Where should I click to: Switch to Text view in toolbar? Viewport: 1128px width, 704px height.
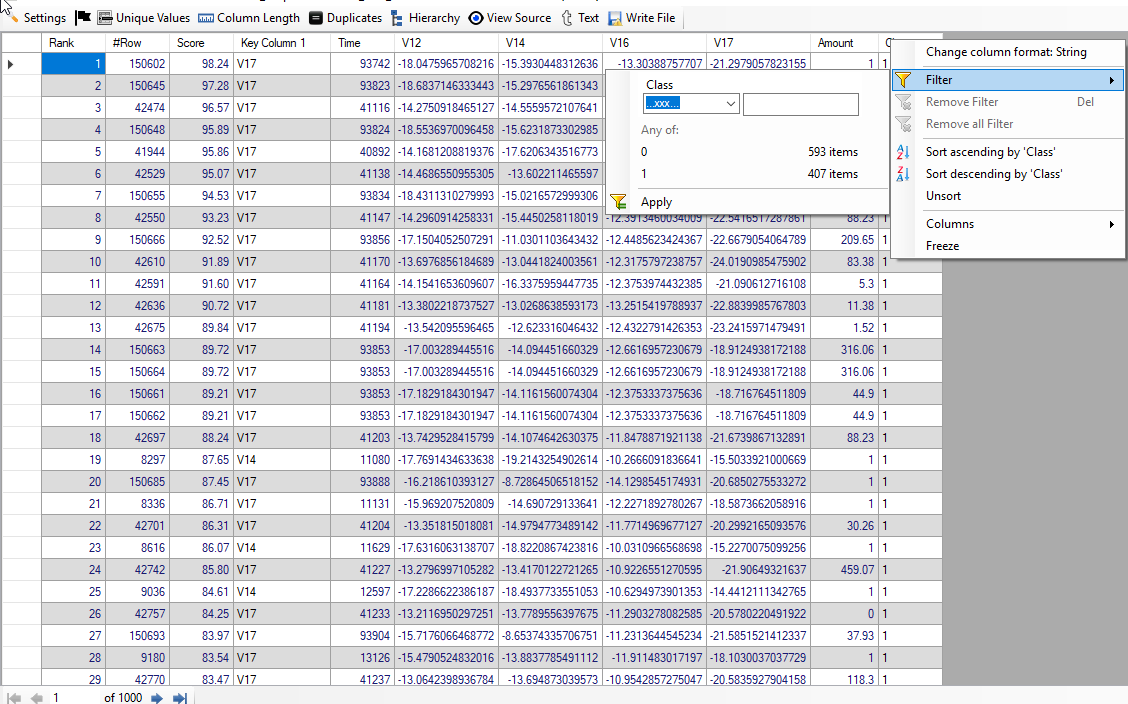click(580, 18)
